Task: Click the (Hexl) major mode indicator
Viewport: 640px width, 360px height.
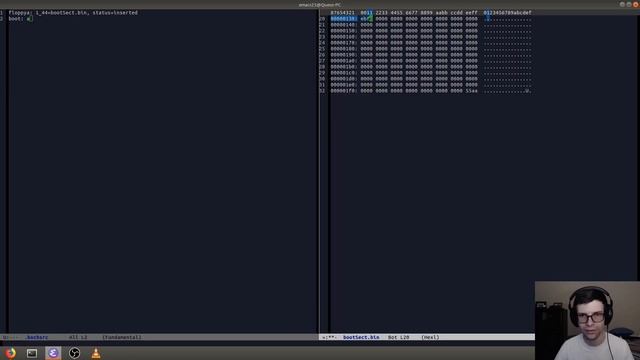Action: pyautogui.click(x=430, y=338)
